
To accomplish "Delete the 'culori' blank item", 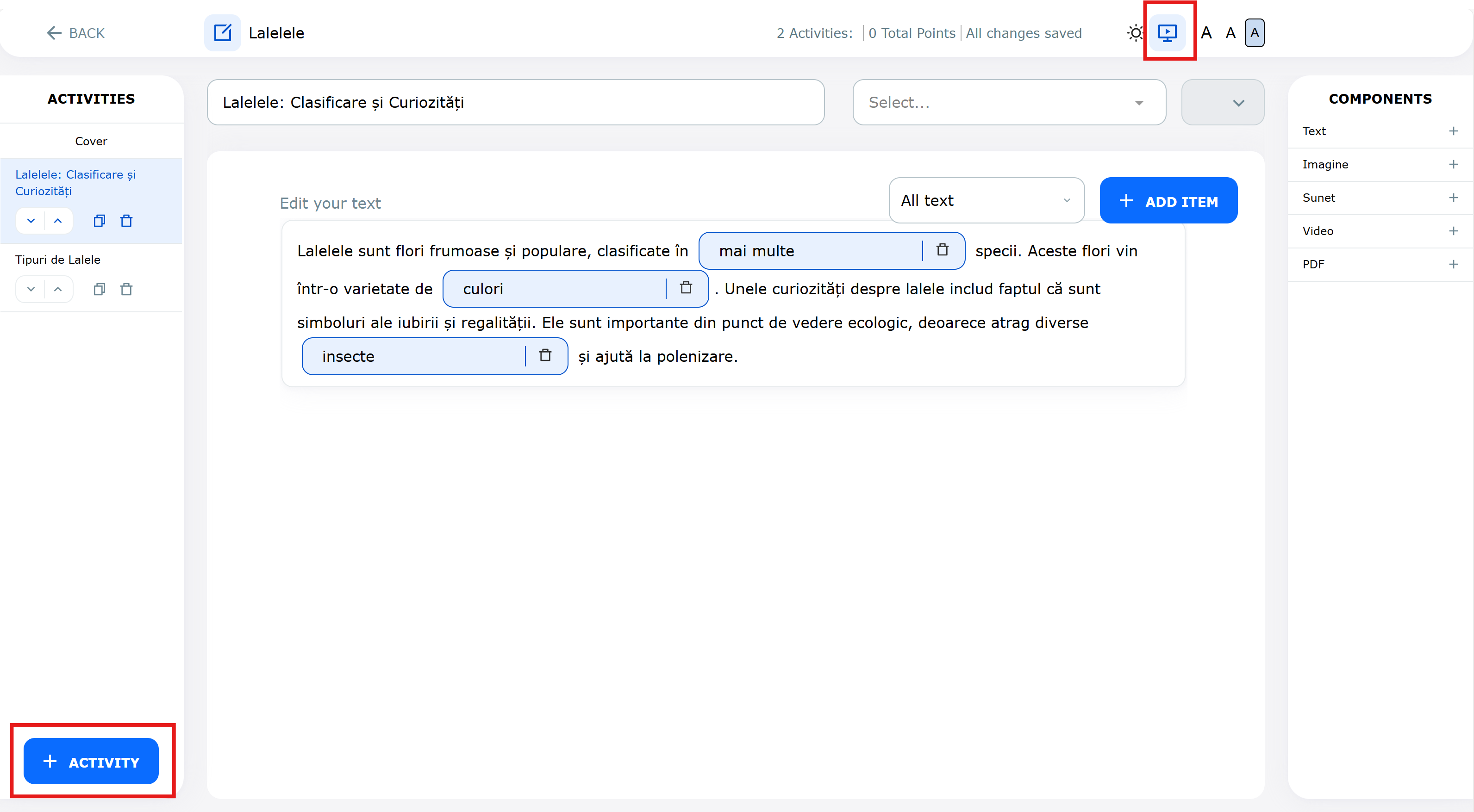I will point(686,288).
